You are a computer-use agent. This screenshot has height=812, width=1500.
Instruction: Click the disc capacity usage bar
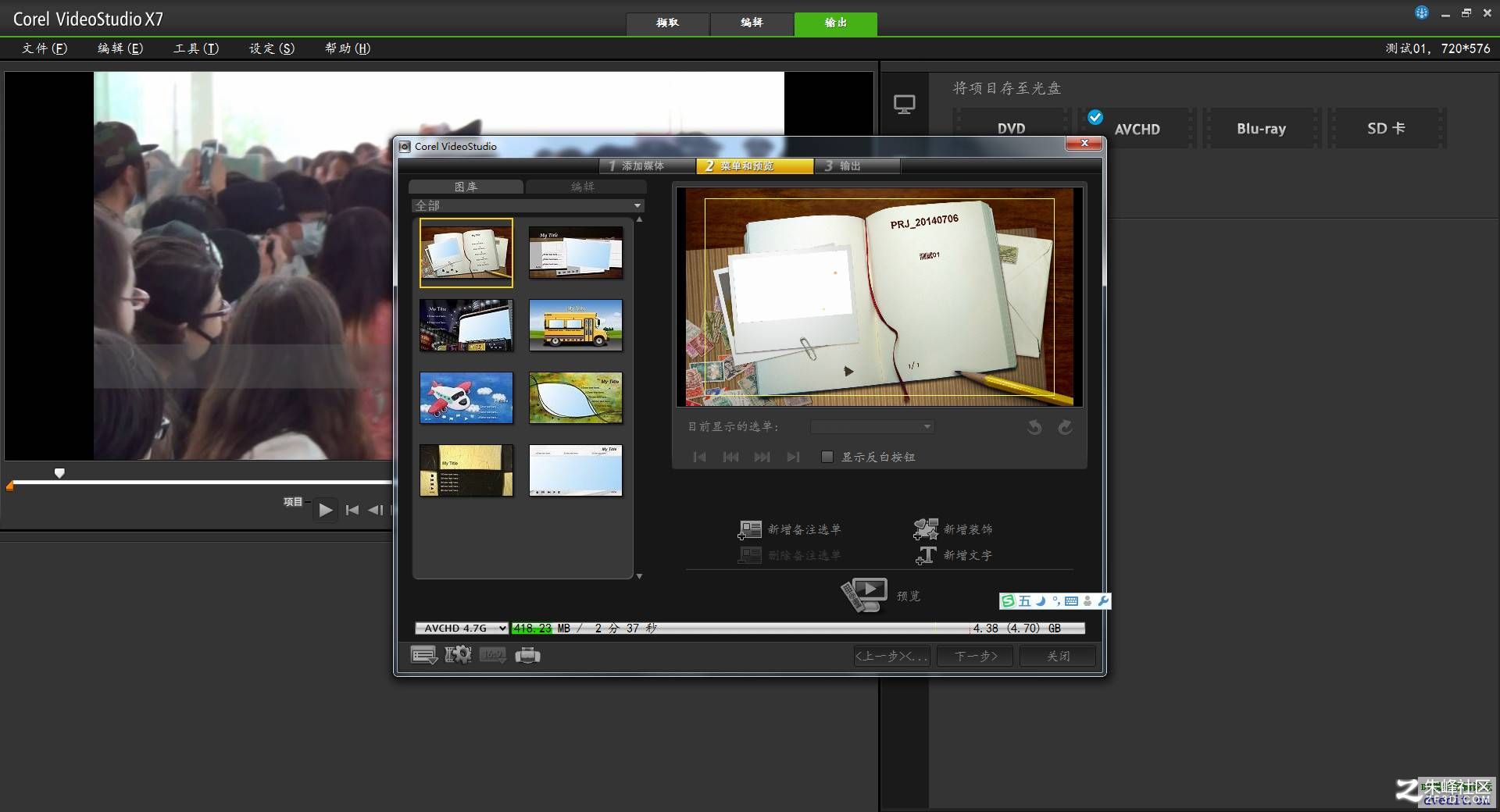798,629
